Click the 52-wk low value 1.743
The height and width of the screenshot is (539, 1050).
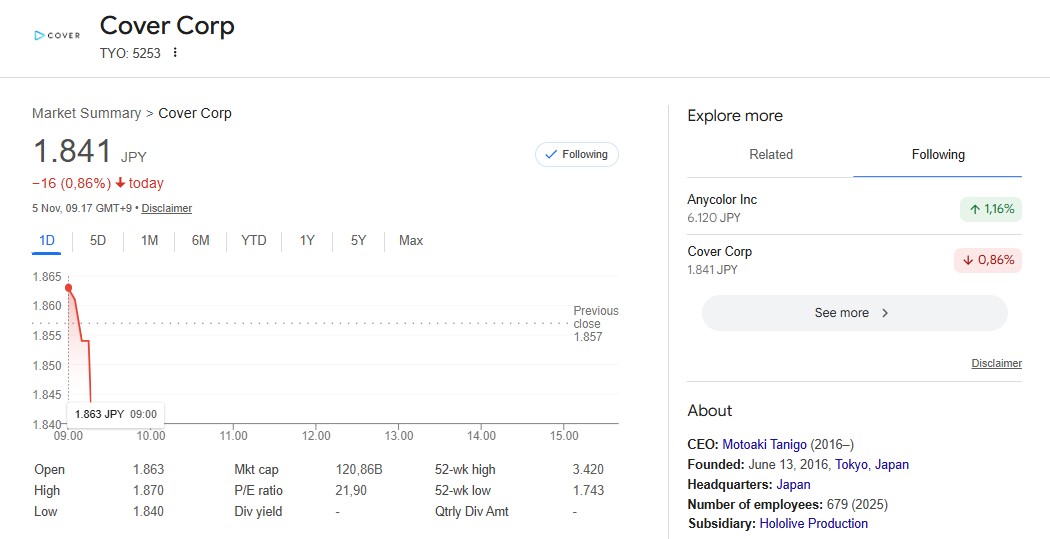[x=588, y=490]
